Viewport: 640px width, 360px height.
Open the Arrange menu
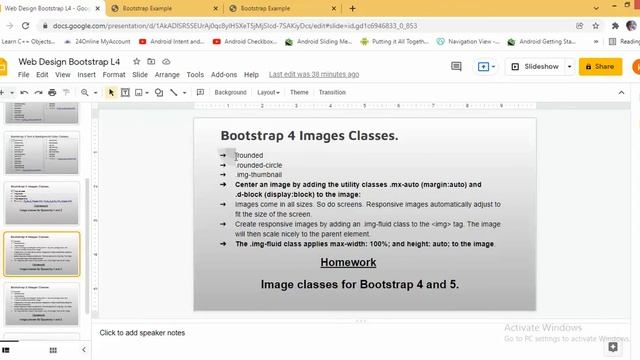[167, 75]
